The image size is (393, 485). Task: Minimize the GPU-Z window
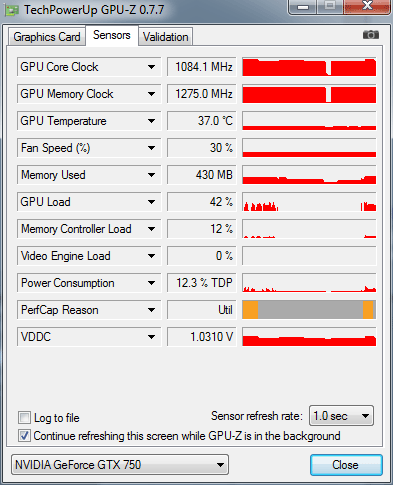point(303,6)
